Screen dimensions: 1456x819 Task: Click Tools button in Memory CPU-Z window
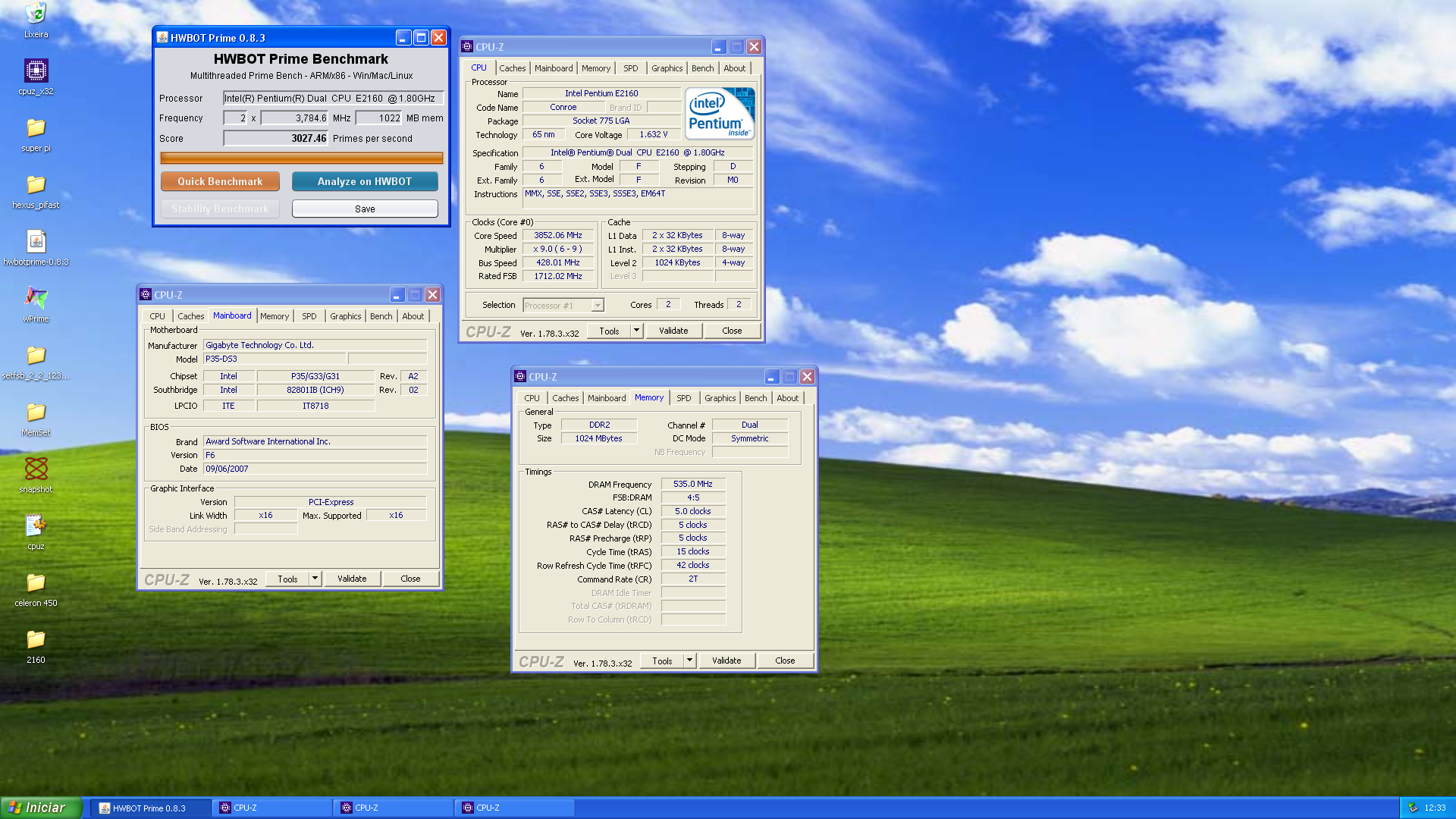coord(662,661)
